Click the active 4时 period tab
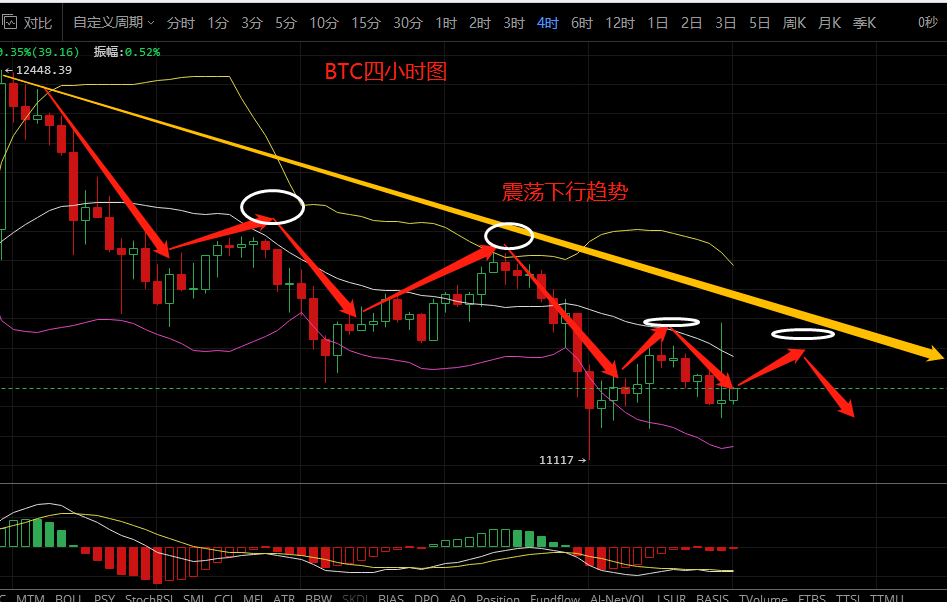The height and width of the screenshot is (602, 947). point(547,23)
